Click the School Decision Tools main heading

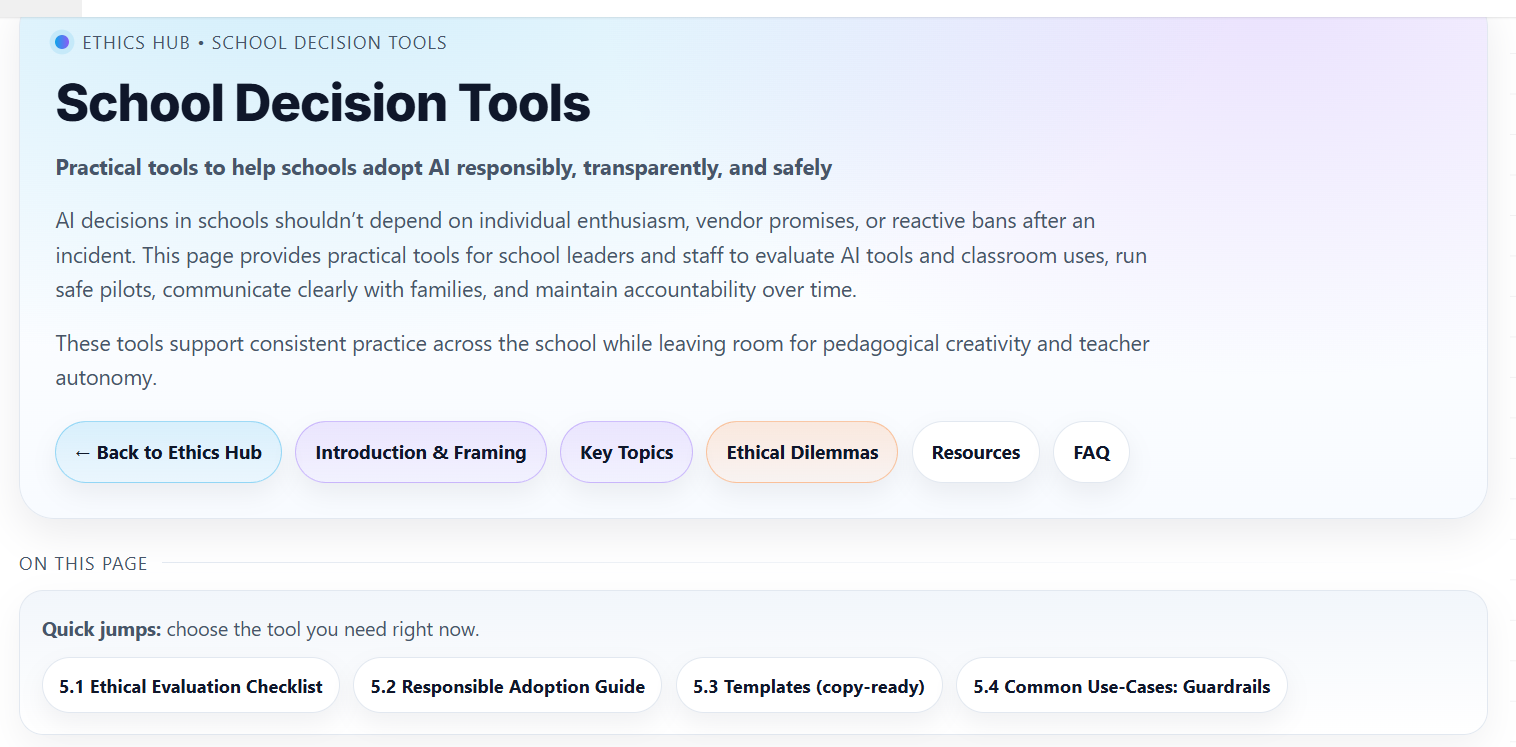(x=323, y=103)
